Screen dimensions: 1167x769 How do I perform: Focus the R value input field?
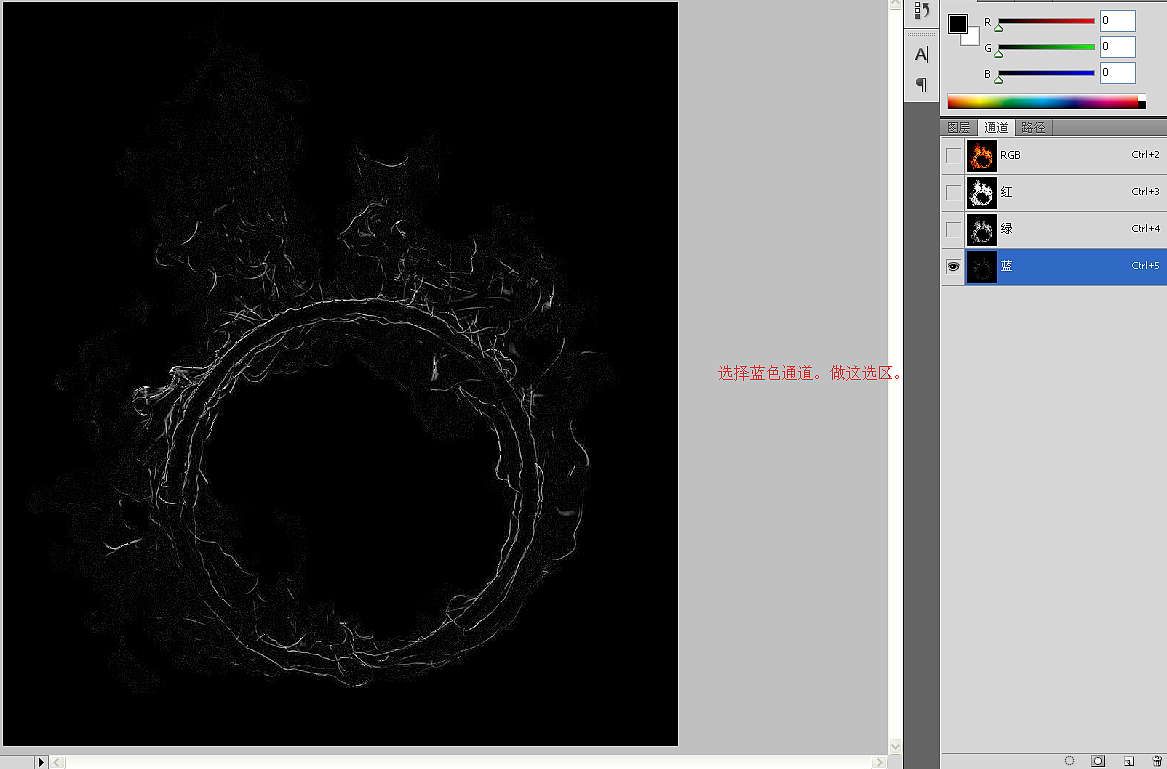[x=1117, y=21]
